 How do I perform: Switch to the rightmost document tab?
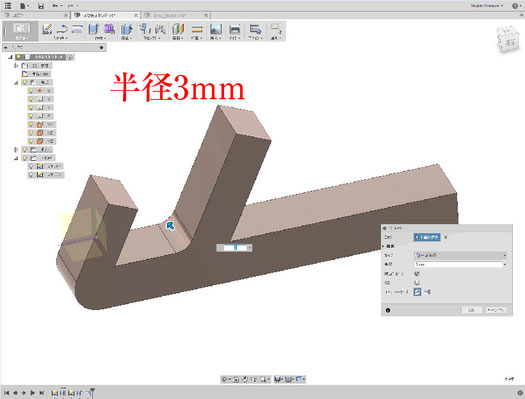click(x=176, y=15)
